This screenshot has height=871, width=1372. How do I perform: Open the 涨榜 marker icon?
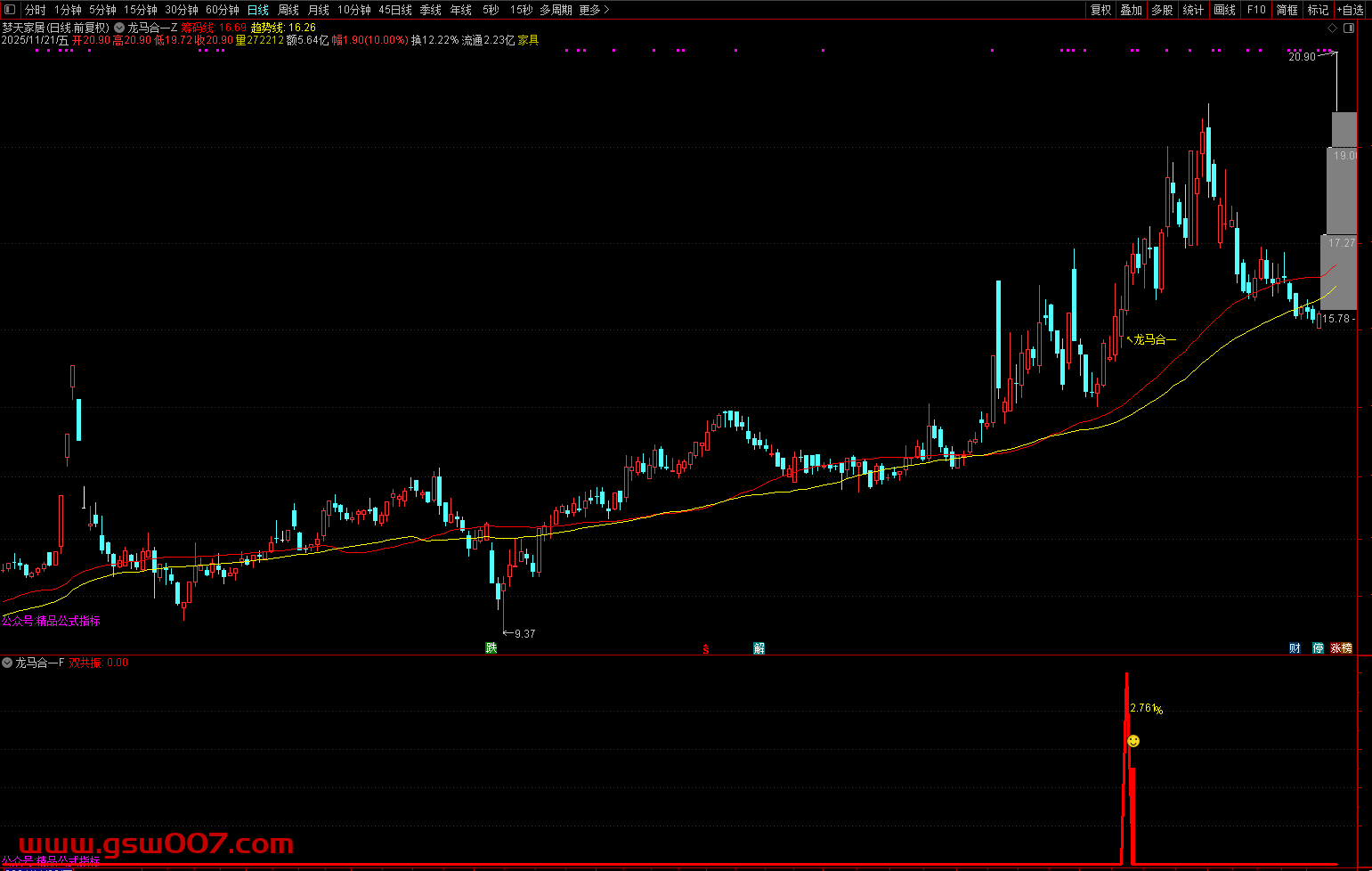pos(1341,647)
